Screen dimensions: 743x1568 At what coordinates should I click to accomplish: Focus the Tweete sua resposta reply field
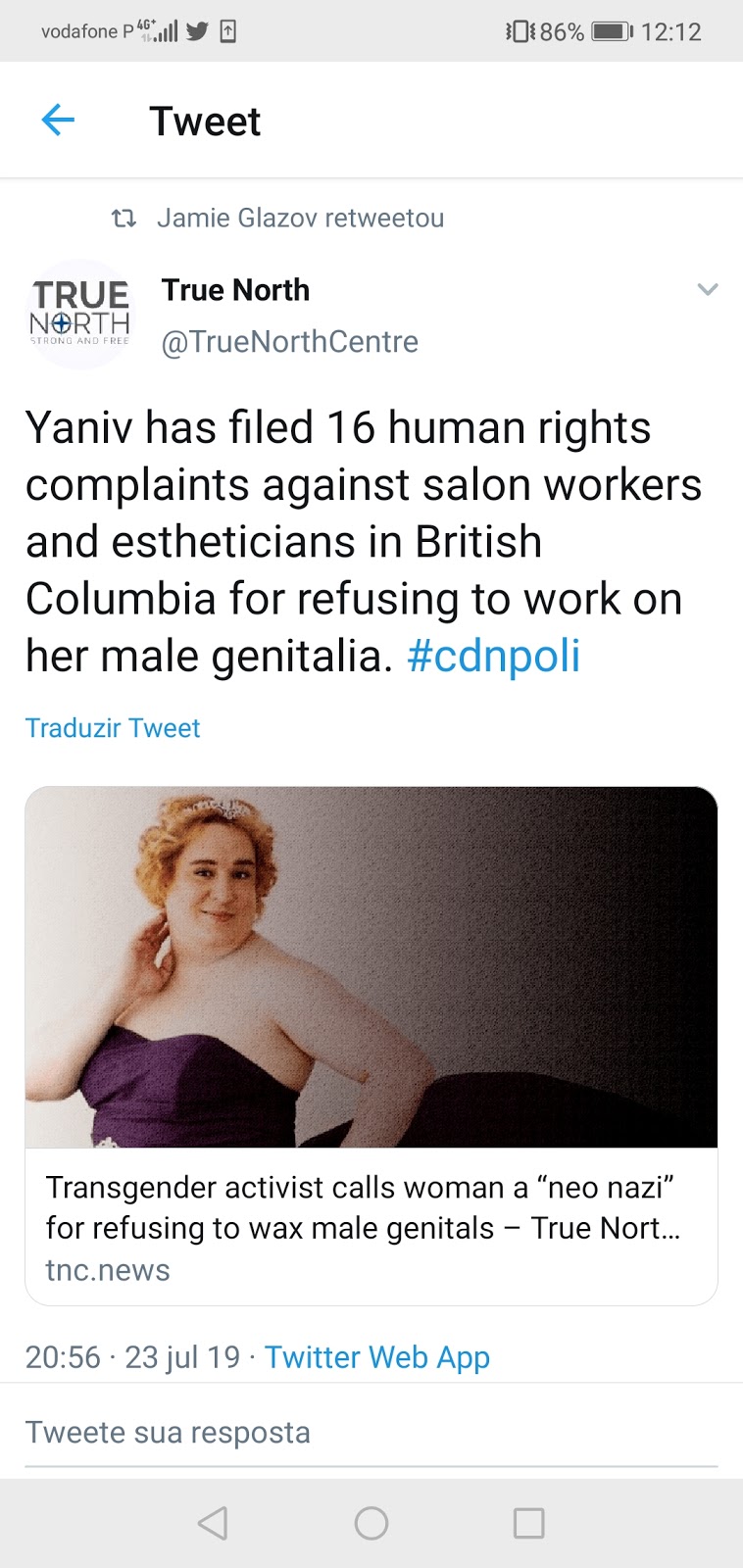[x=371, y=1433]
